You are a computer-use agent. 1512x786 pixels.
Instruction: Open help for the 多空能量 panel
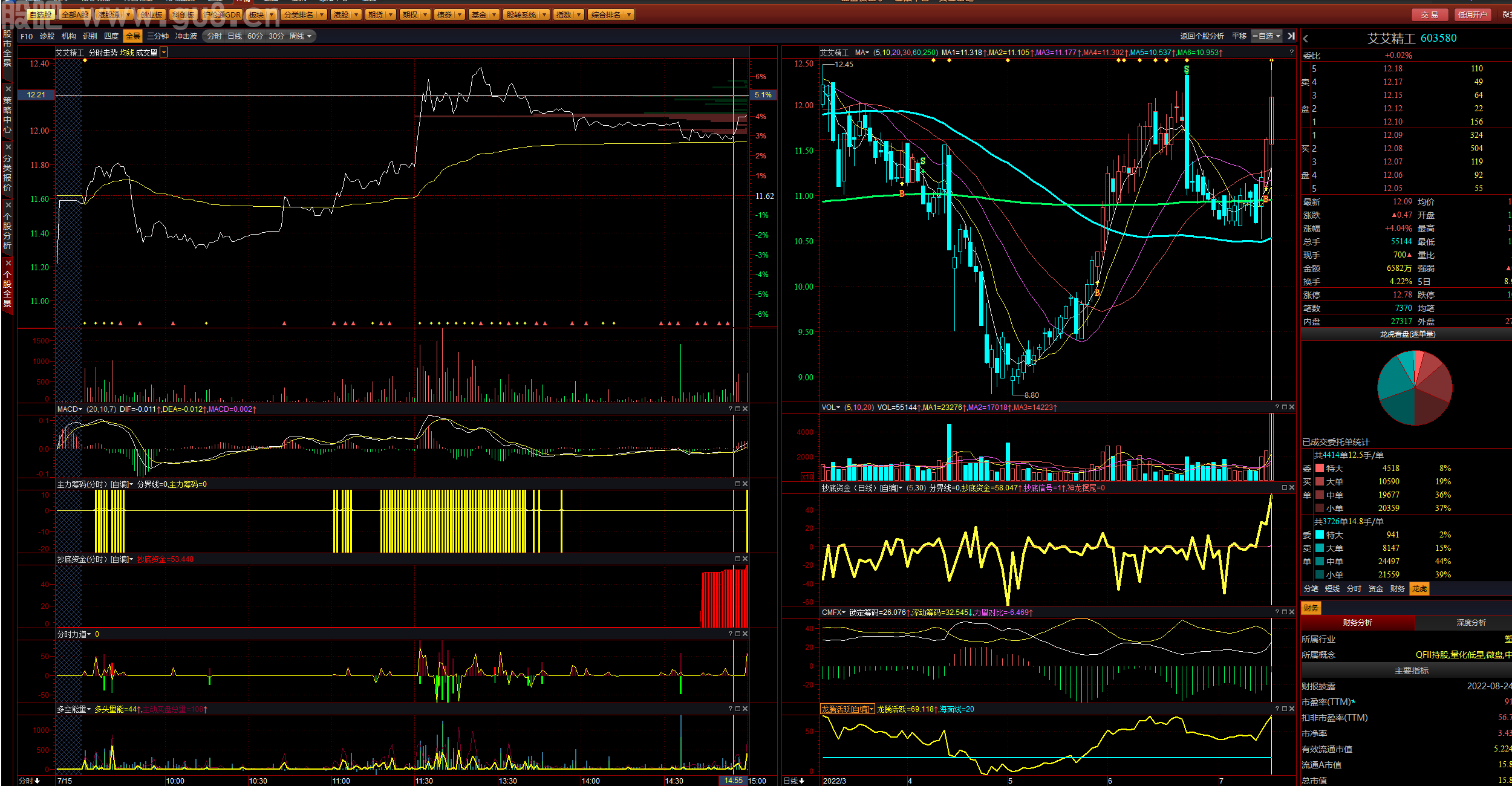click(731, 709)
